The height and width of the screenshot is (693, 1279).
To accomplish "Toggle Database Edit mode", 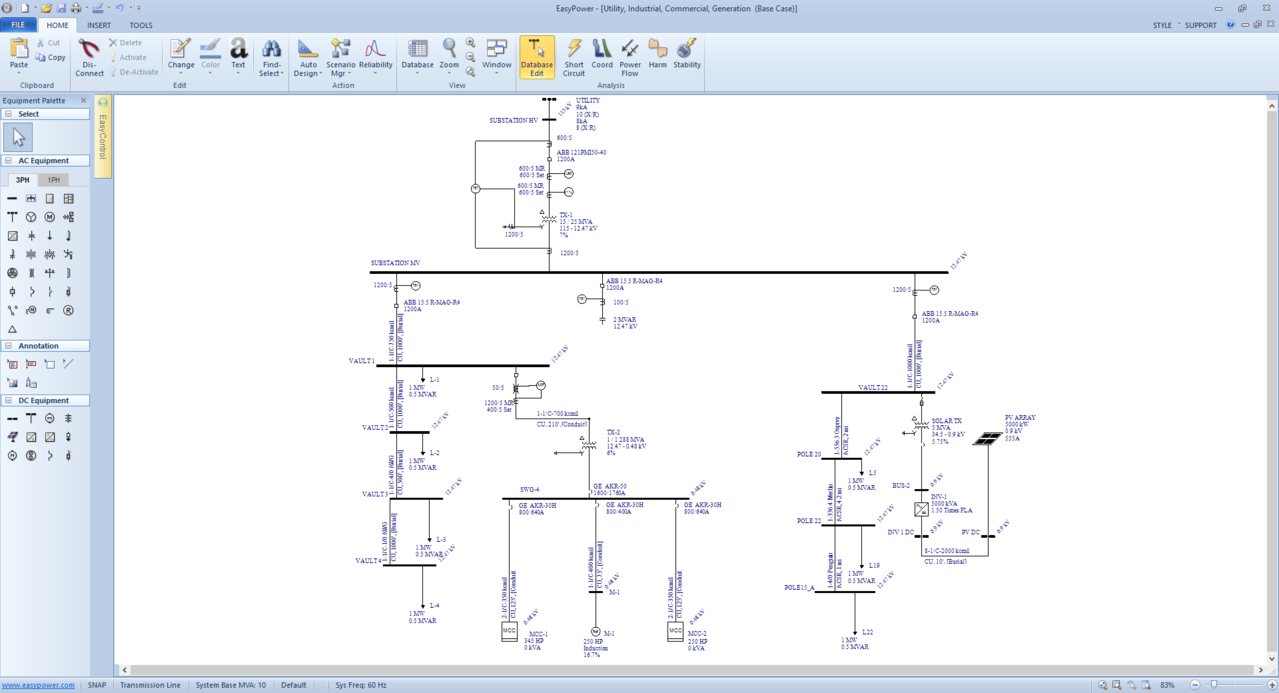I will (x=537, y=58).
